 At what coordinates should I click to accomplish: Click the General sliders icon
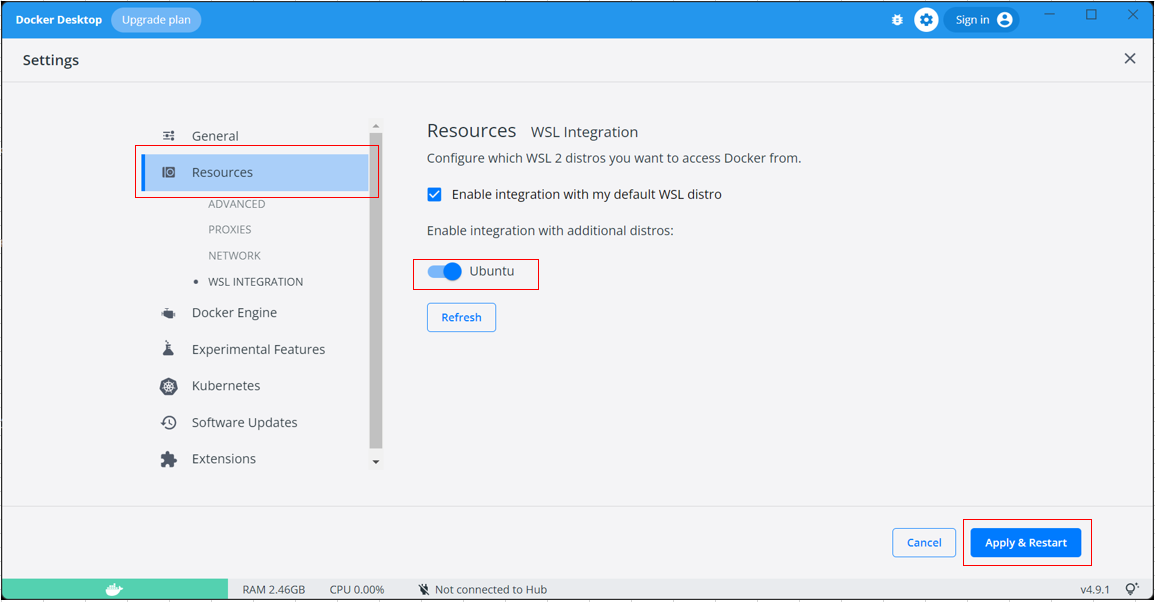[169, 136]
